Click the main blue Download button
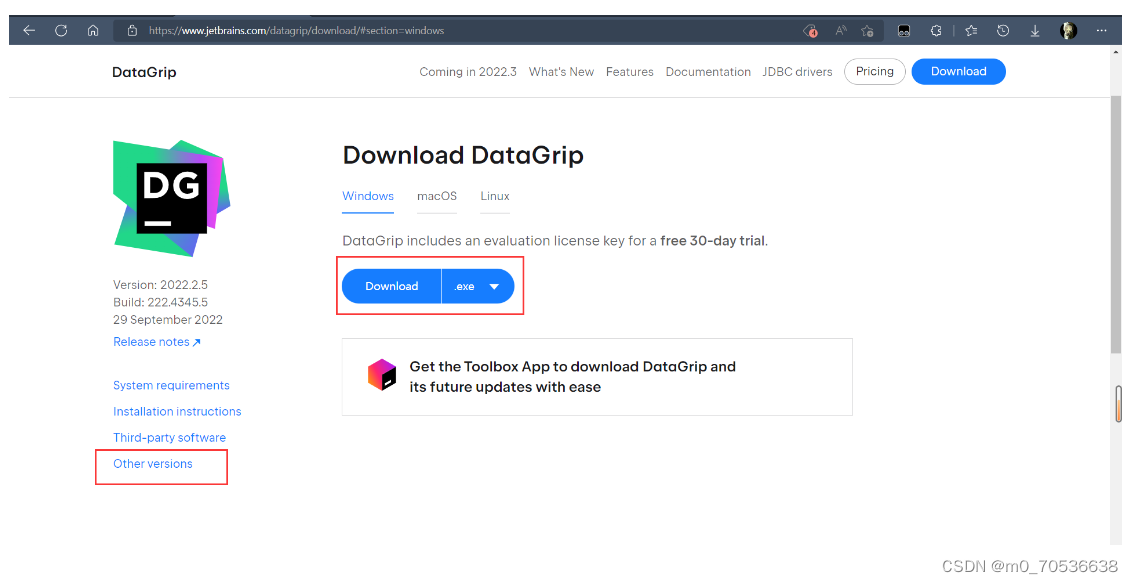 pyautogui.click(x=392, y=286)
